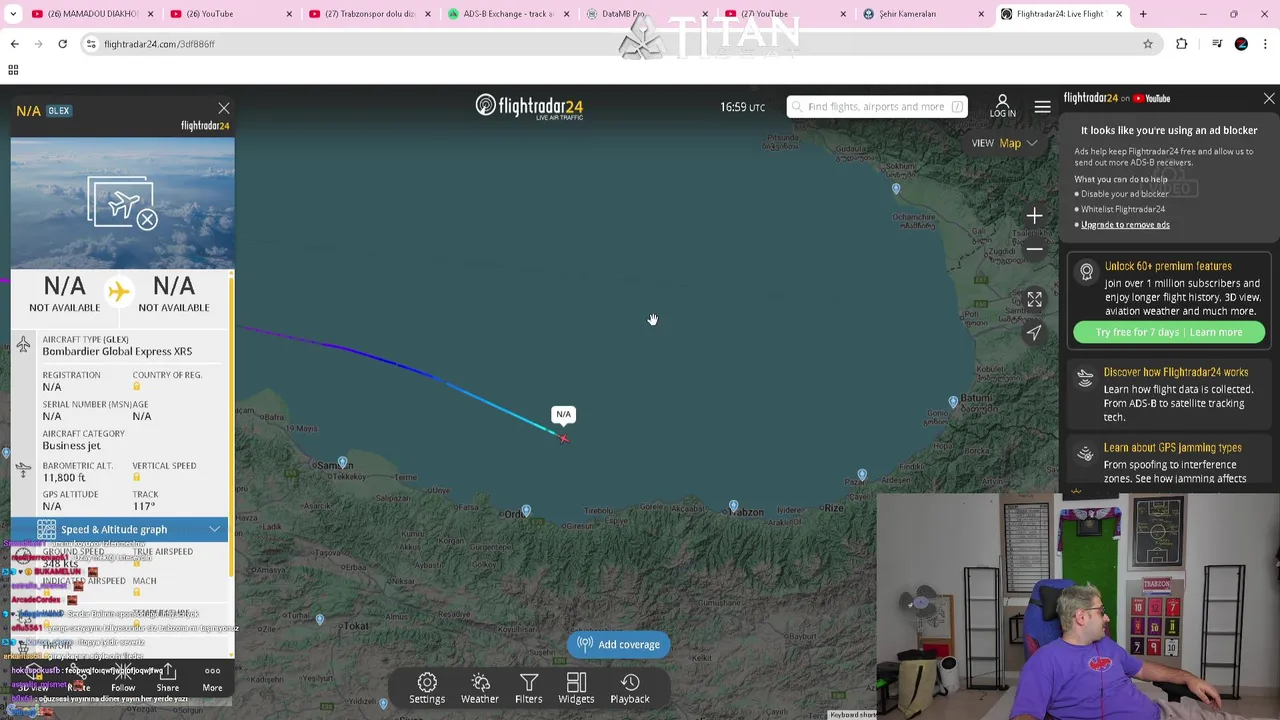The image size is (1280, 720).
Task: Open Playback history mode
Action: click(630, 688)
